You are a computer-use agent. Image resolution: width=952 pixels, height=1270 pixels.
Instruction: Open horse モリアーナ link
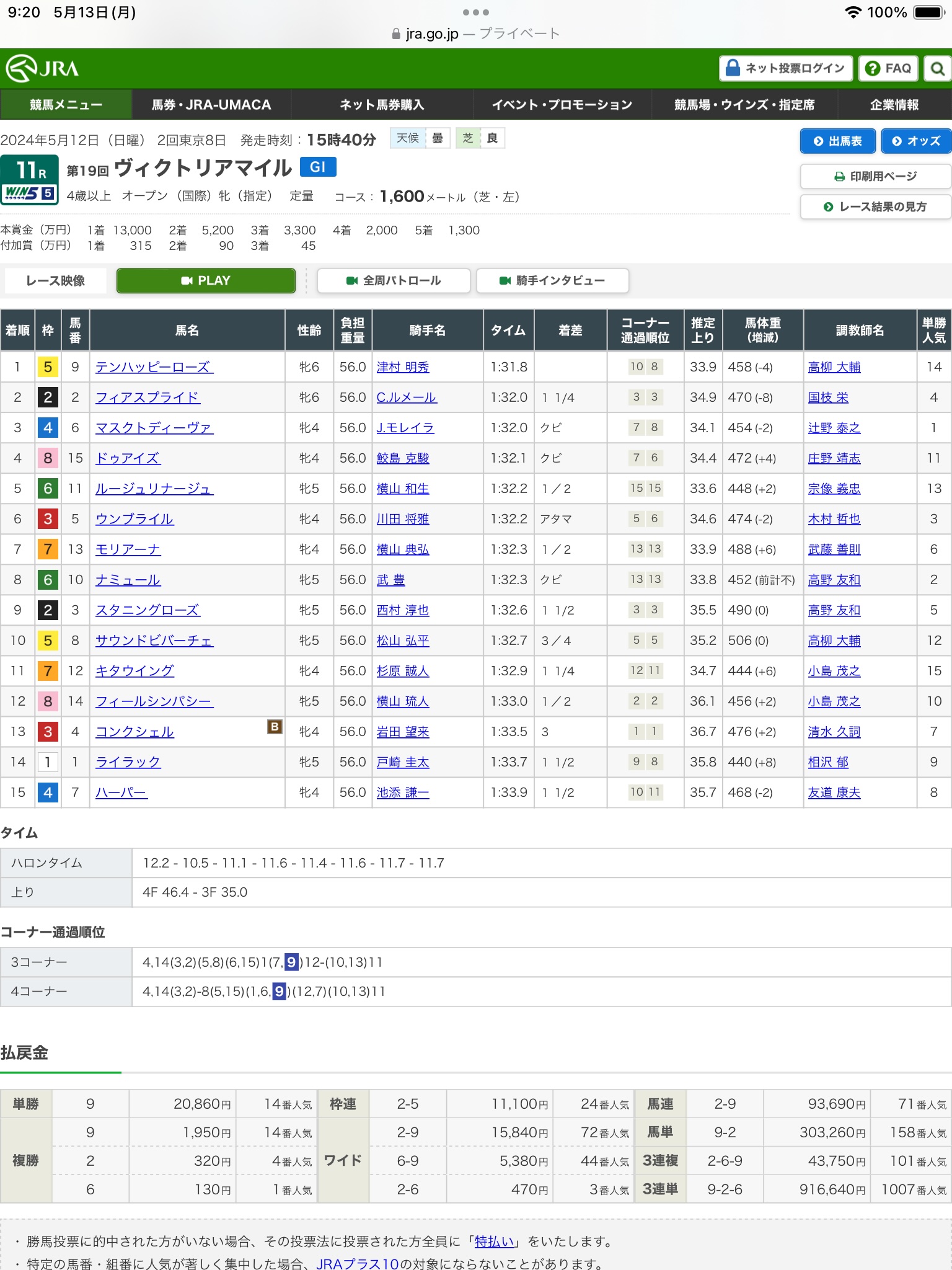point(128,549)
